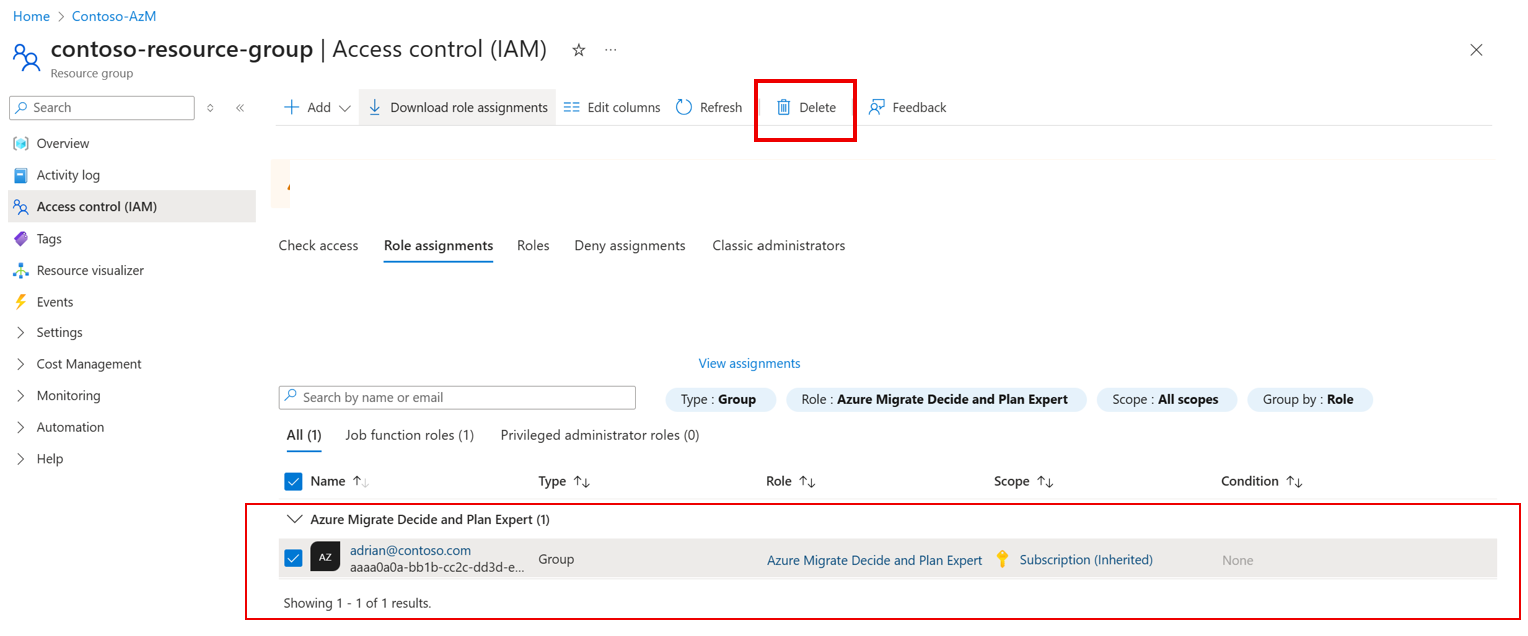Click the Tags purple tag icon
This screenshot has height=636, width=1528.
pyautogui.click(x=21, y=239)
